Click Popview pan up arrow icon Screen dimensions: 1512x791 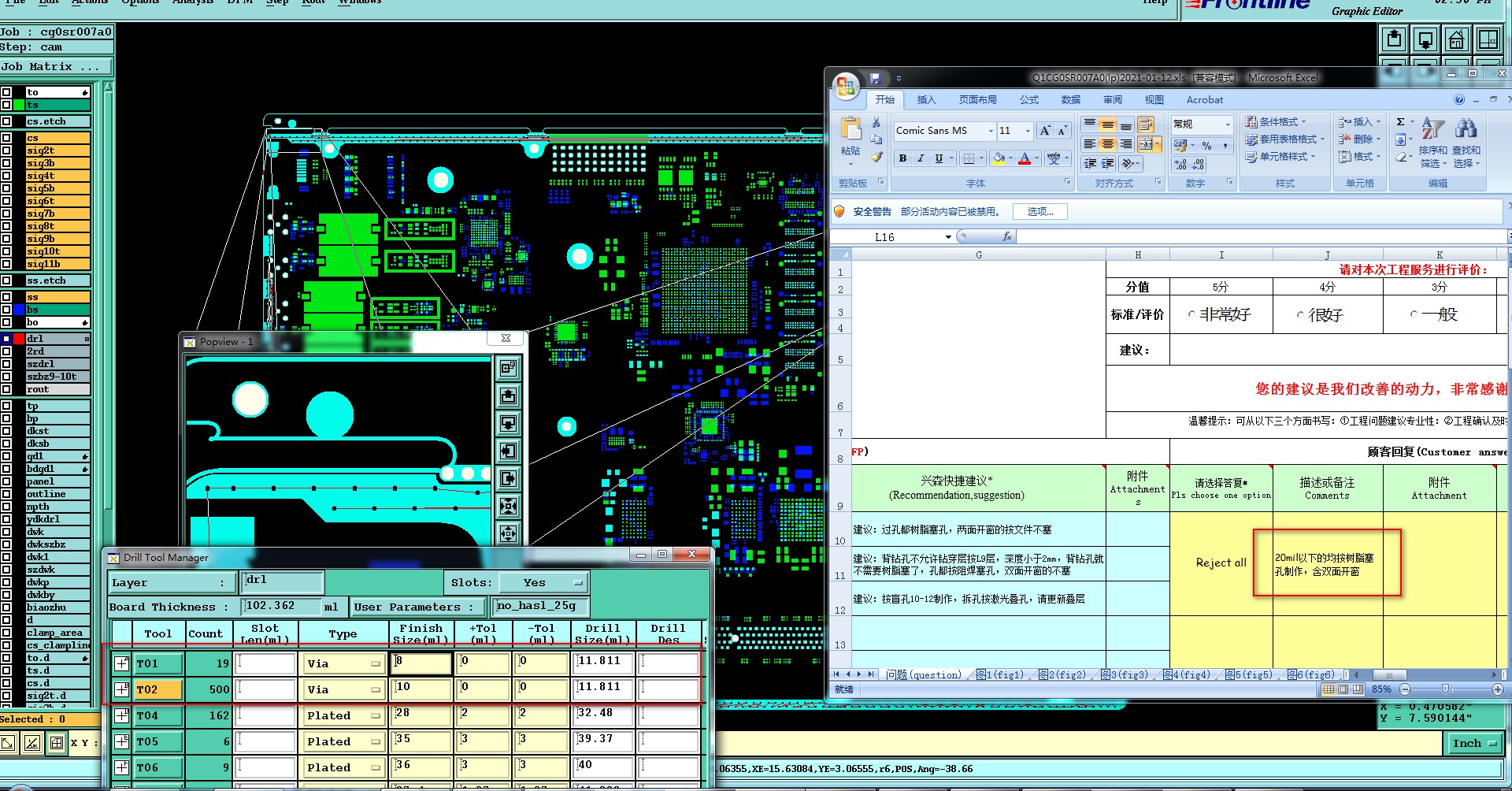pyautogui.click(x=509, y=395)
